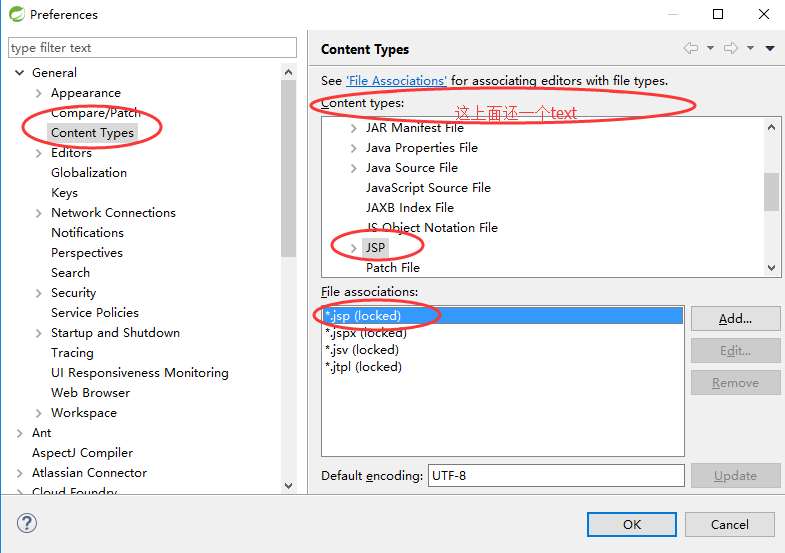785x553 pixels.
Task: Open the Keys preference page
Action: coord(64,193)
